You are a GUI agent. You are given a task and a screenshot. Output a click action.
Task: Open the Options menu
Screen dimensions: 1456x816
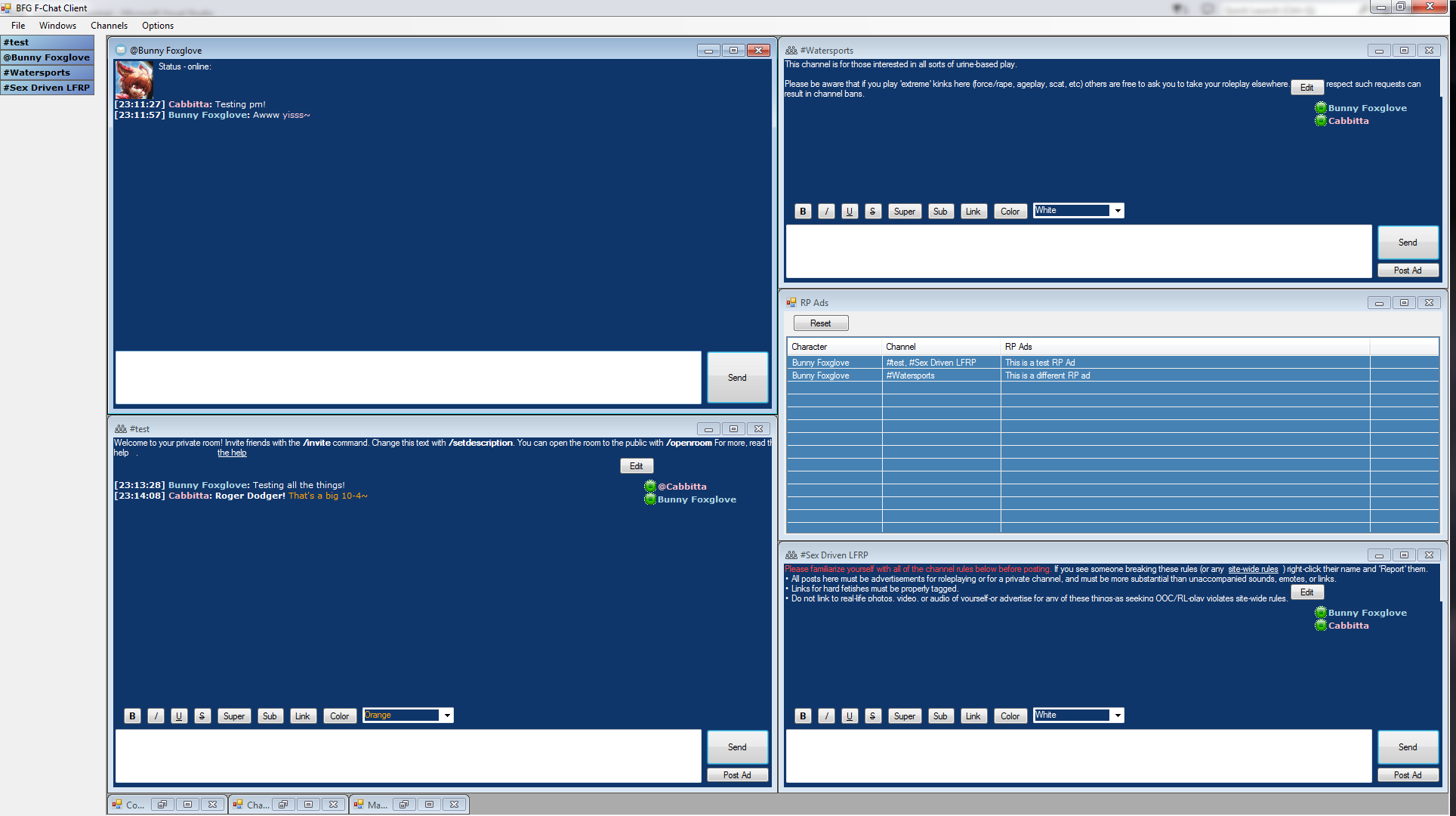[x=157, y=26]
